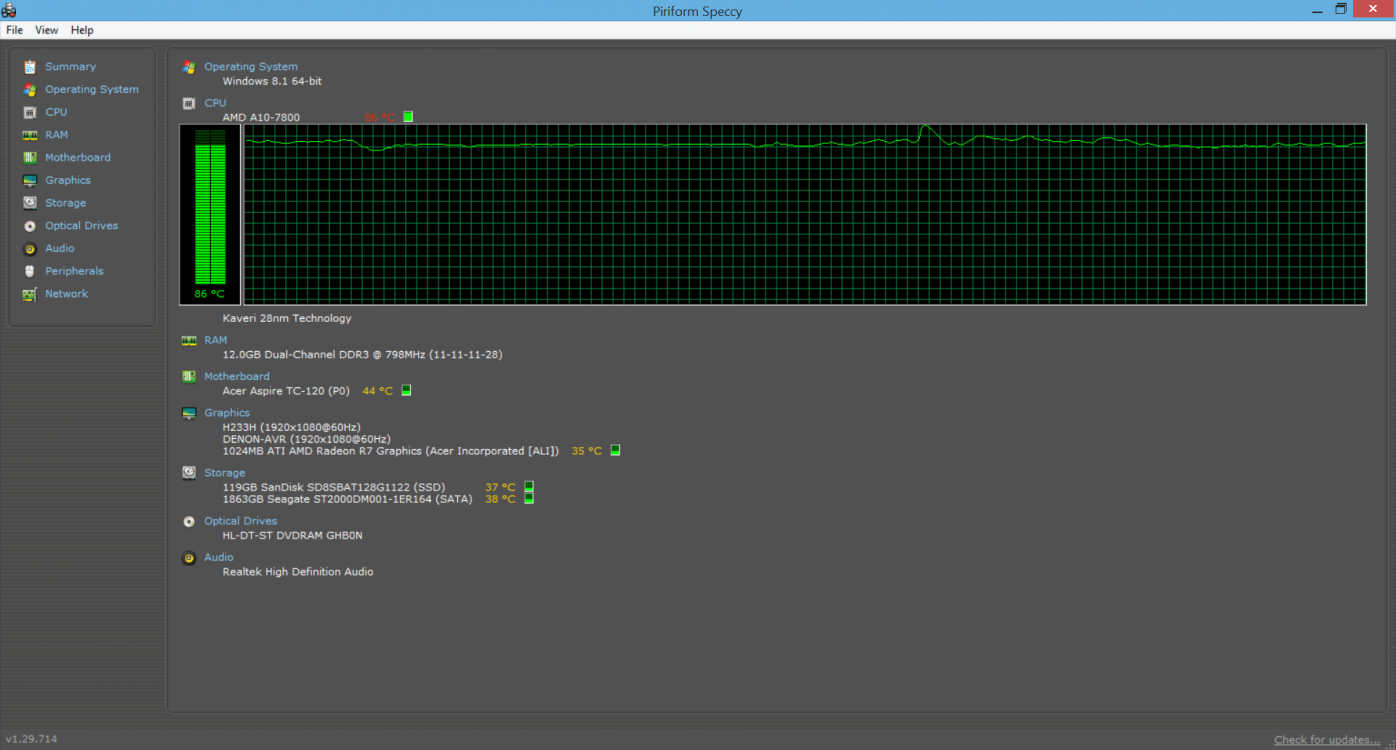Viewport: 1396px width, 750px height.
Task: Click the AMD A10-7800 processor name
Action: point(261,117)
